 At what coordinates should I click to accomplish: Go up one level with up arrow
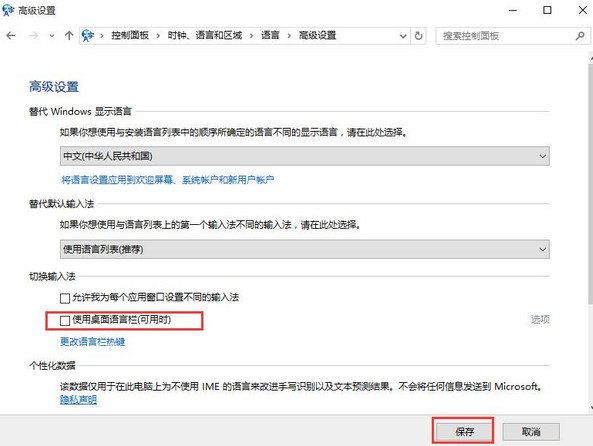(69, 36)
